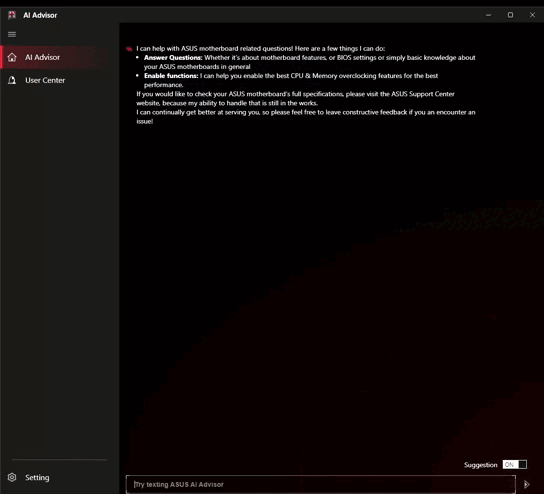This screenshot has width=544, height=494.
Task: Close the AI Advisor window
Action: (532, 15)
